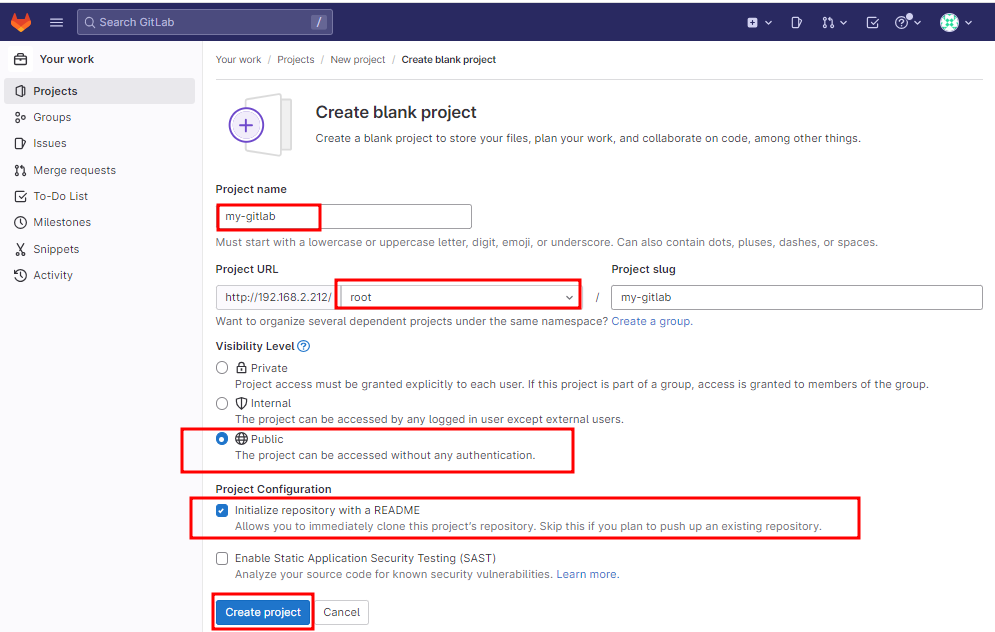Open the To-Do list checkmark icon in top bar
Screen dimensions: 995x632
coord(873,23)
